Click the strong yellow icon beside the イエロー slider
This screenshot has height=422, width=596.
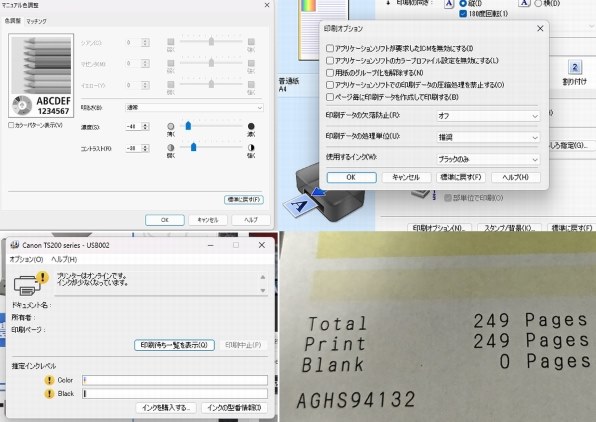[x=251, y=84]
